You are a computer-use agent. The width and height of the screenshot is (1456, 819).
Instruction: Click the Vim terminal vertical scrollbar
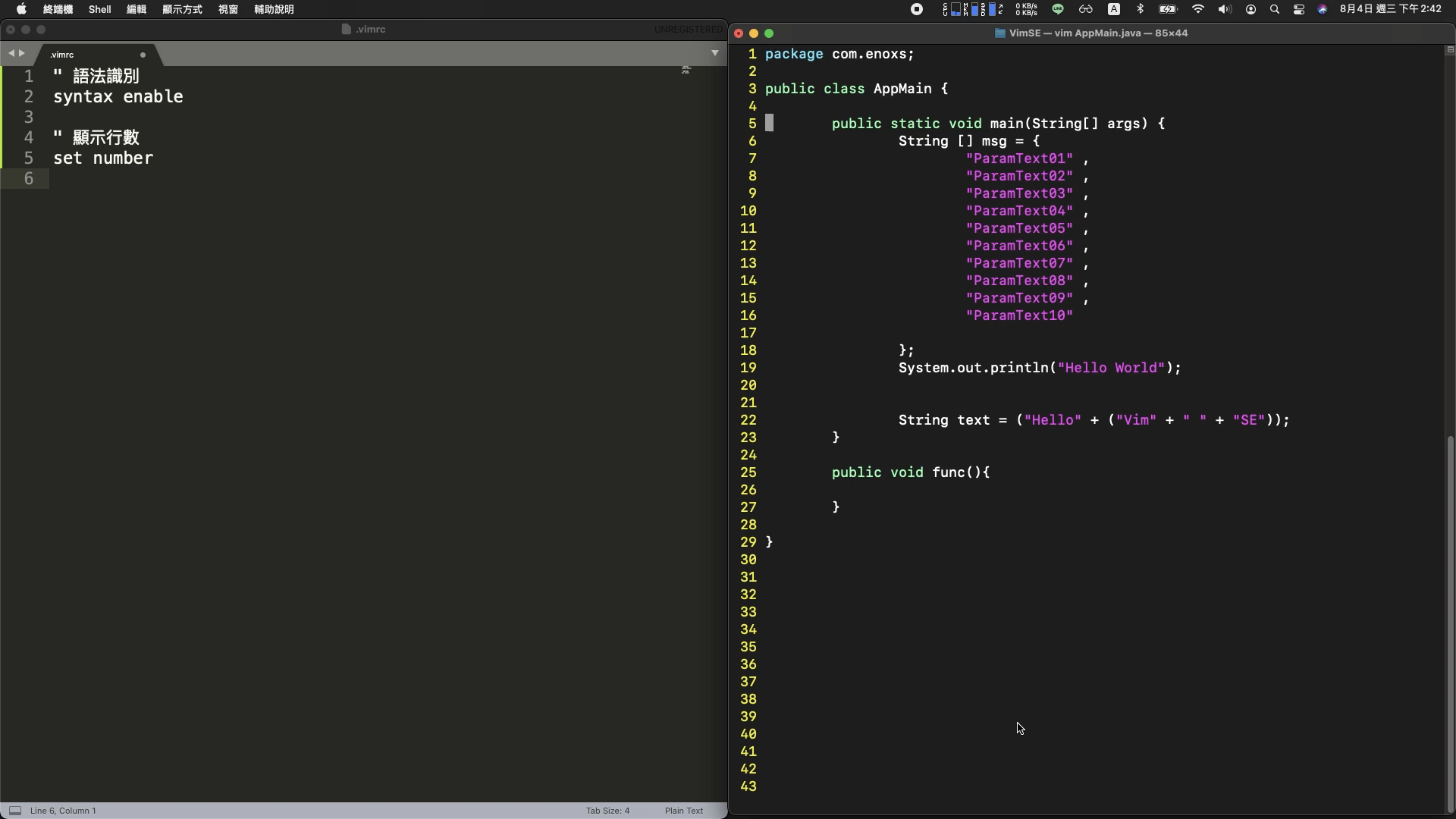(x=1450, y=622)
